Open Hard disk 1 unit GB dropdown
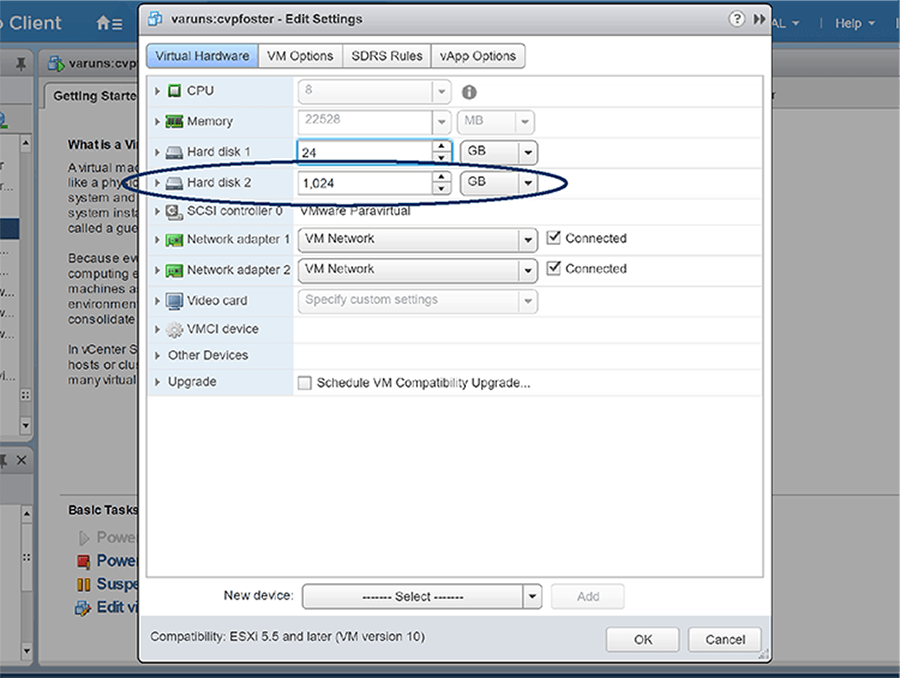Image resolution: width=900 pixels, height=678 pixels. [499, 152]
